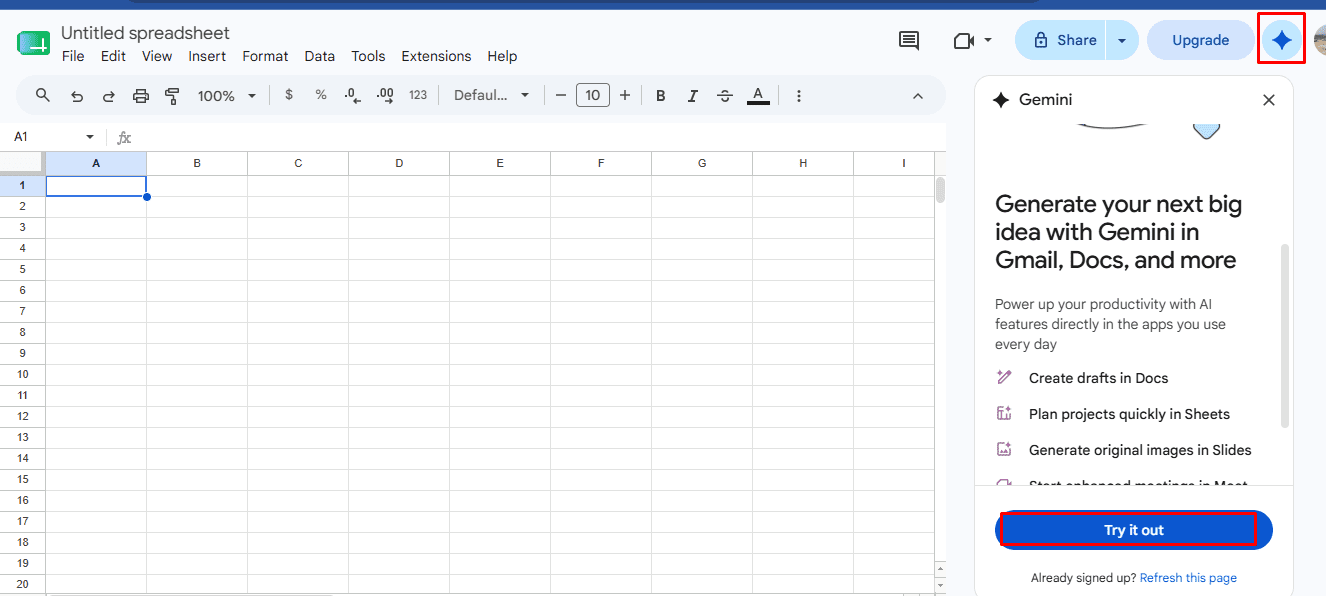1326x596 pixels.
Task: Select column H header
Action: coord(803,163)
